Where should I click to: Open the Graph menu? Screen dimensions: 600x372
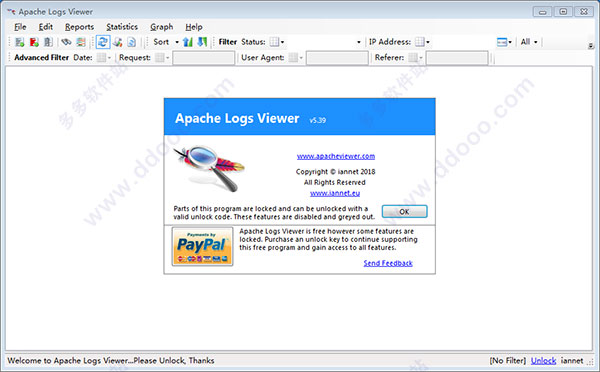pyautogui.click(x=161, y=27)
